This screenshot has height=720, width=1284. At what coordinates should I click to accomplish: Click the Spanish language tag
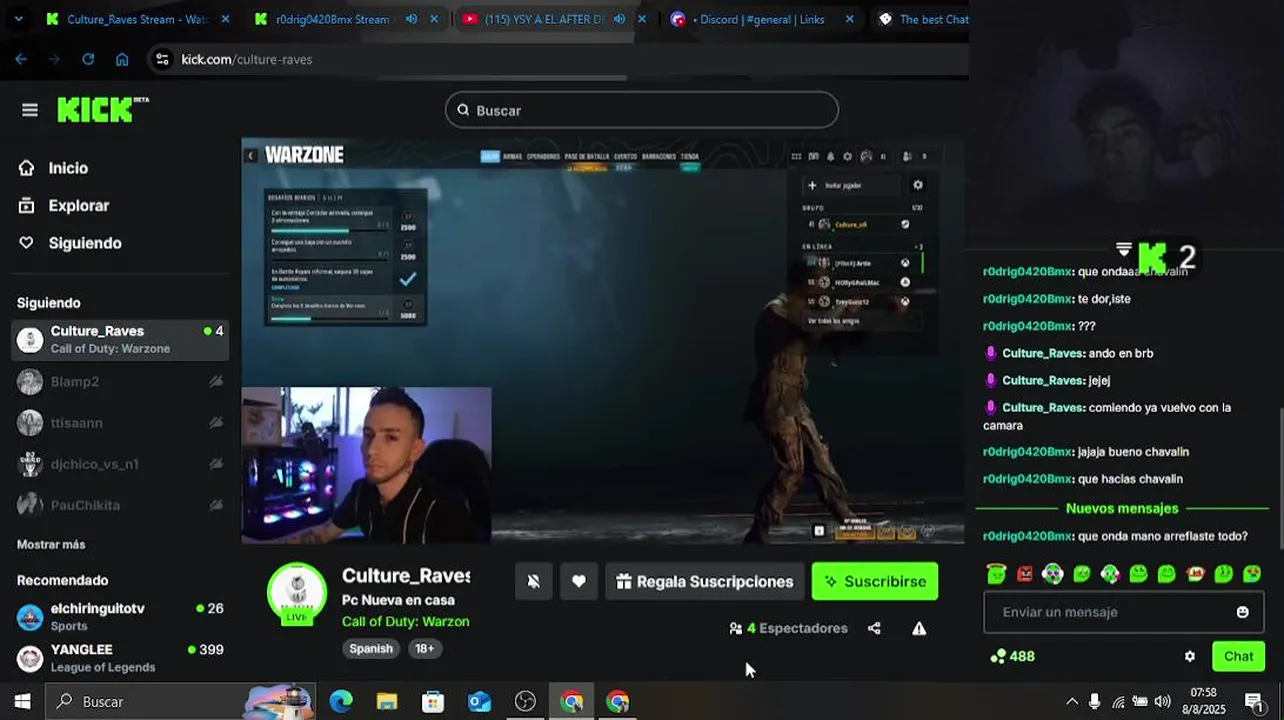(371, 648)
